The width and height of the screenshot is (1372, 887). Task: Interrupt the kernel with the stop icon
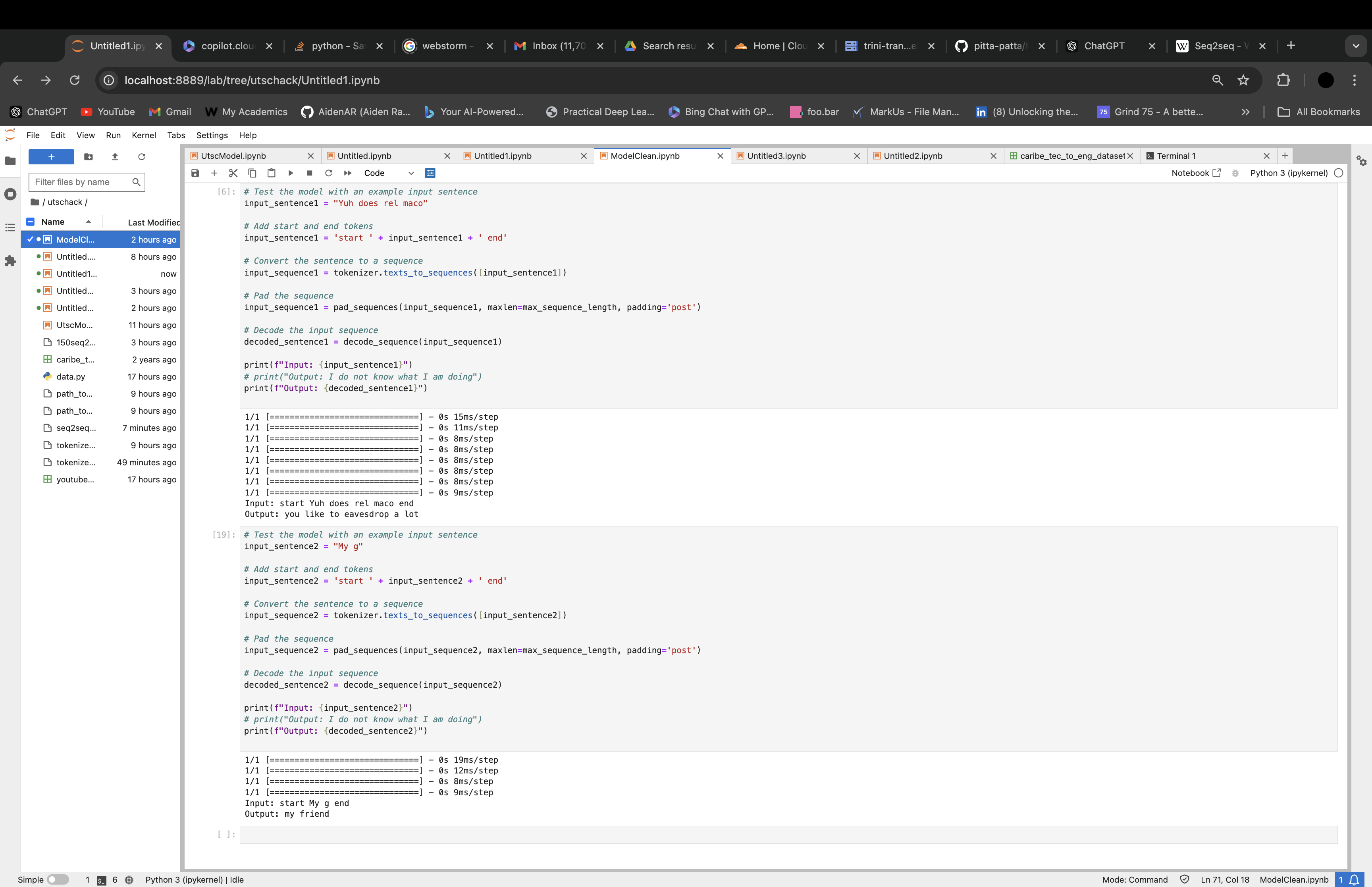pyautogui.click(x=309, y=173)
